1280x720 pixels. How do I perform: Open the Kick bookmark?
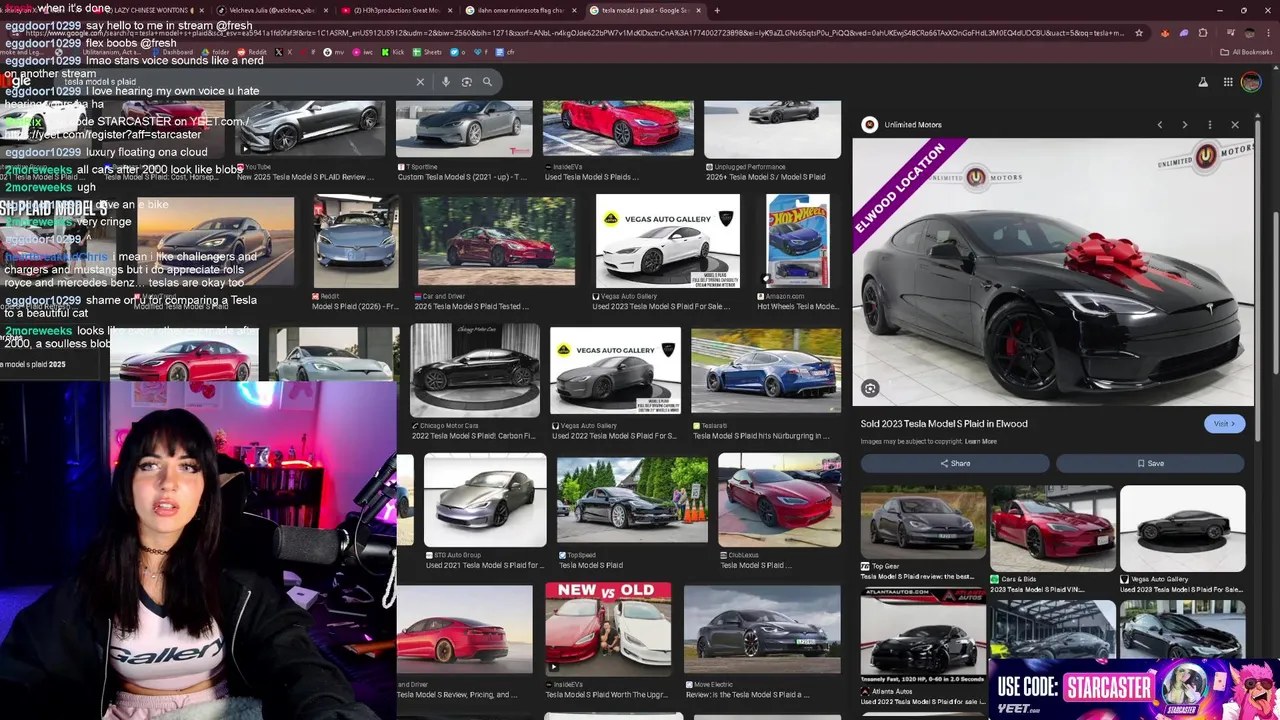(393, 52)
